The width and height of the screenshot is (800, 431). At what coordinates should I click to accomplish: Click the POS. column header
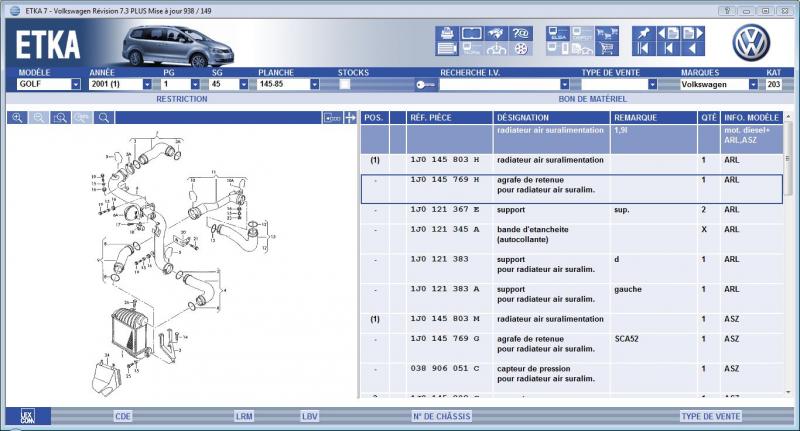(374, 118)
